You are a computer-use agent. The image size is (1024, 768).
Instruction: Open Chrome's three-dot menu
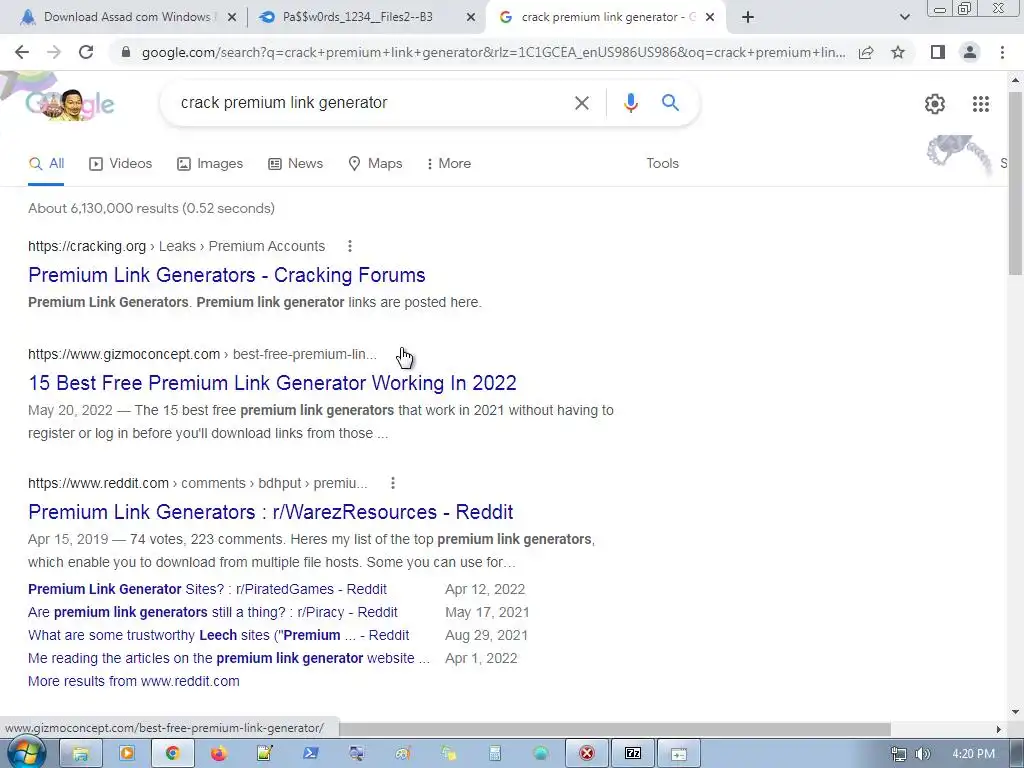(x=1002, y=52)
